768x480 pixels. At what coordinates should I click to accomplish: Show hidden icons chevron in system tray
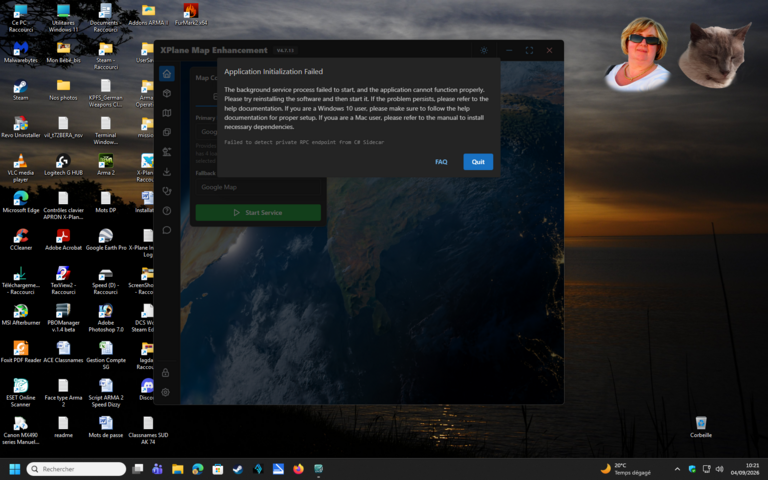677,469
